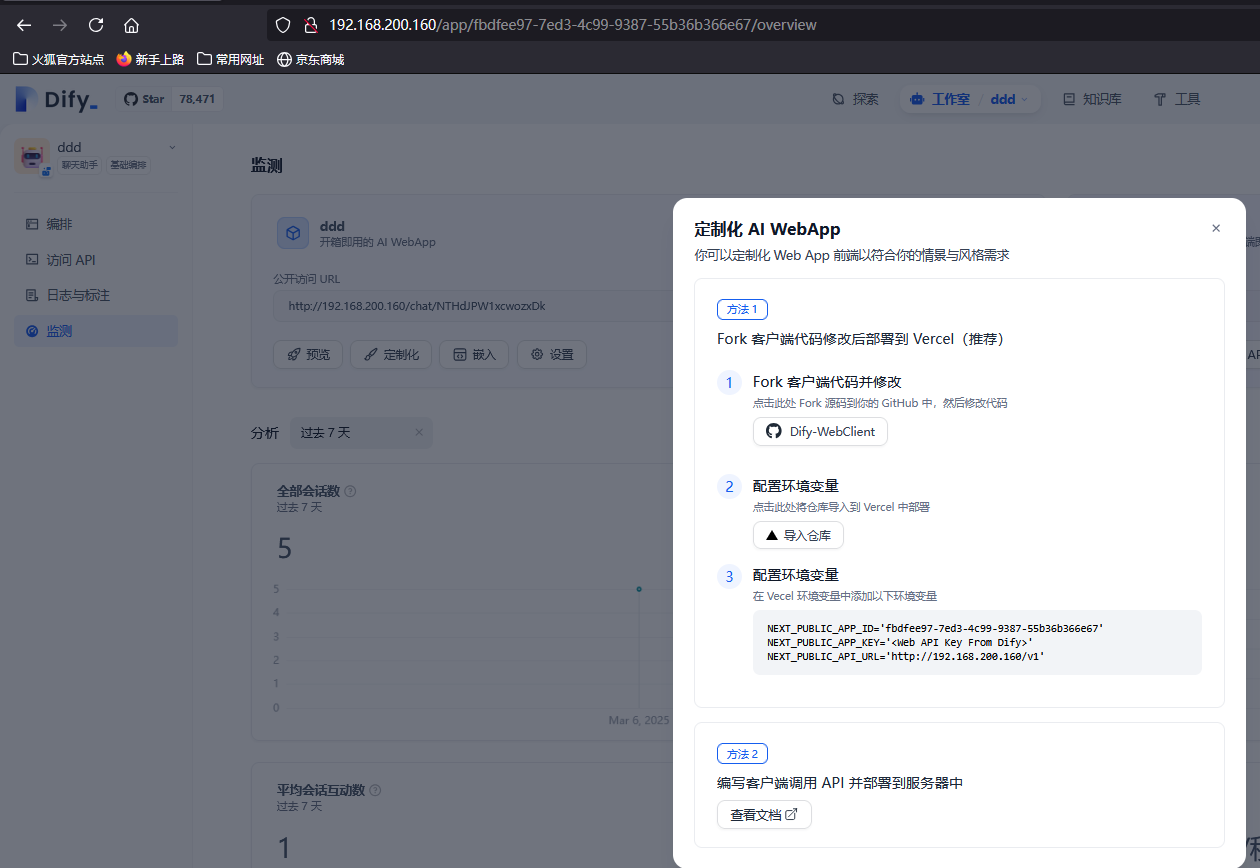The width and height of the screenshot is (1260, 868).
Task: Click the 监测 page heading
Action: pos(266,166)
